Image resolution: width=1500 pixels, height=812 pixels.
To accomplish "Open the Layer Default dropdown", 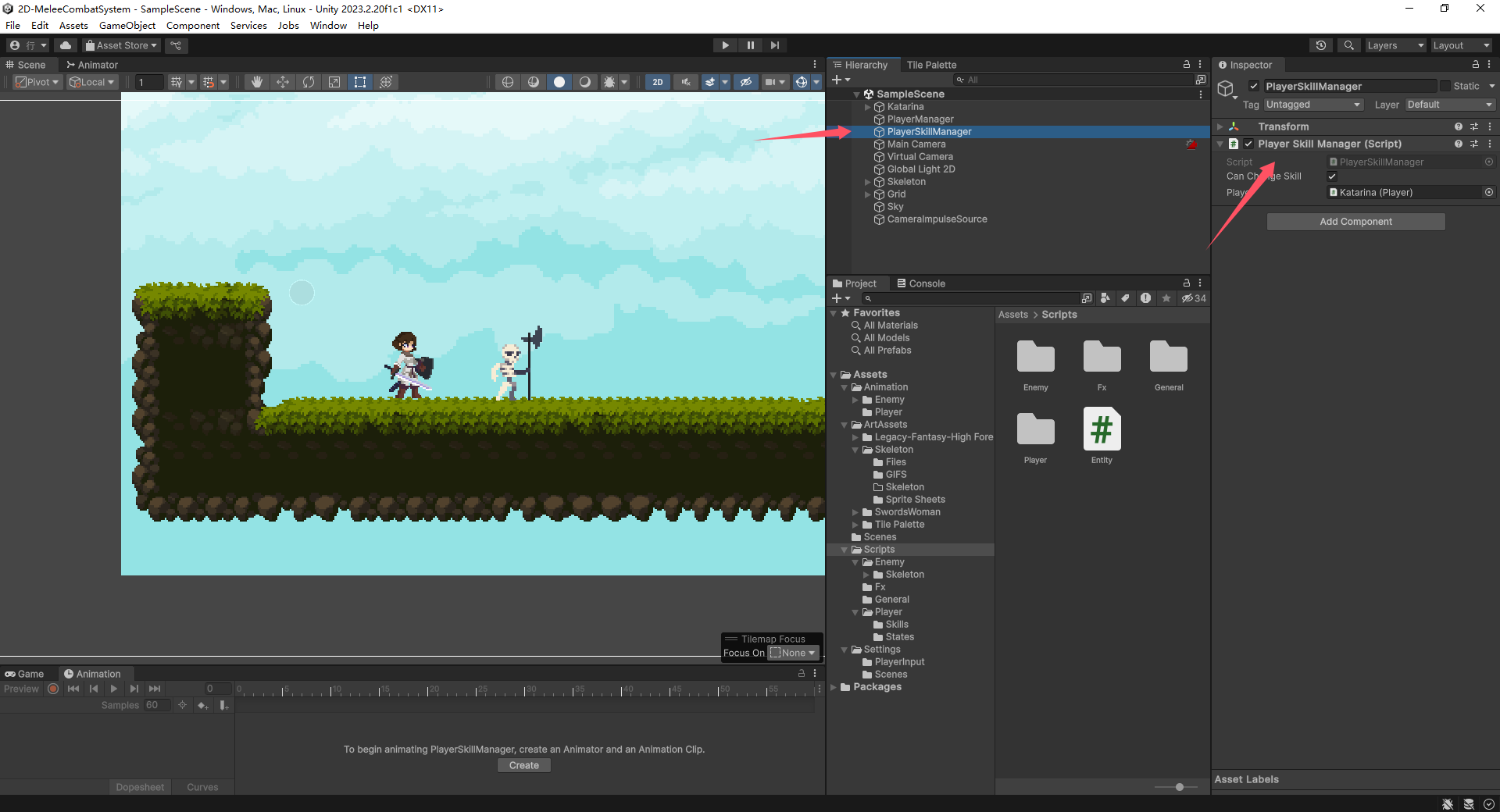I will coord(1450,105).
